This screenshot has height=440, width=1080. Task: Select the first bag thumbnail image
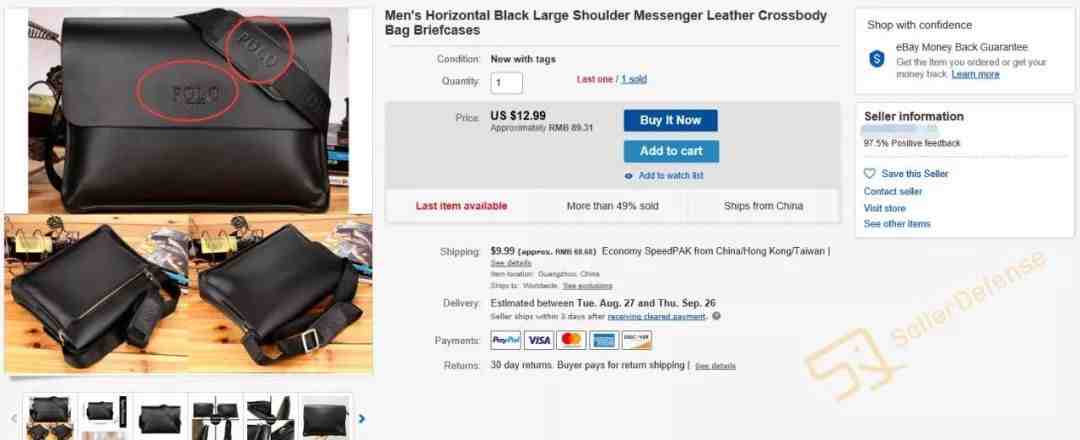click(50, 417)
